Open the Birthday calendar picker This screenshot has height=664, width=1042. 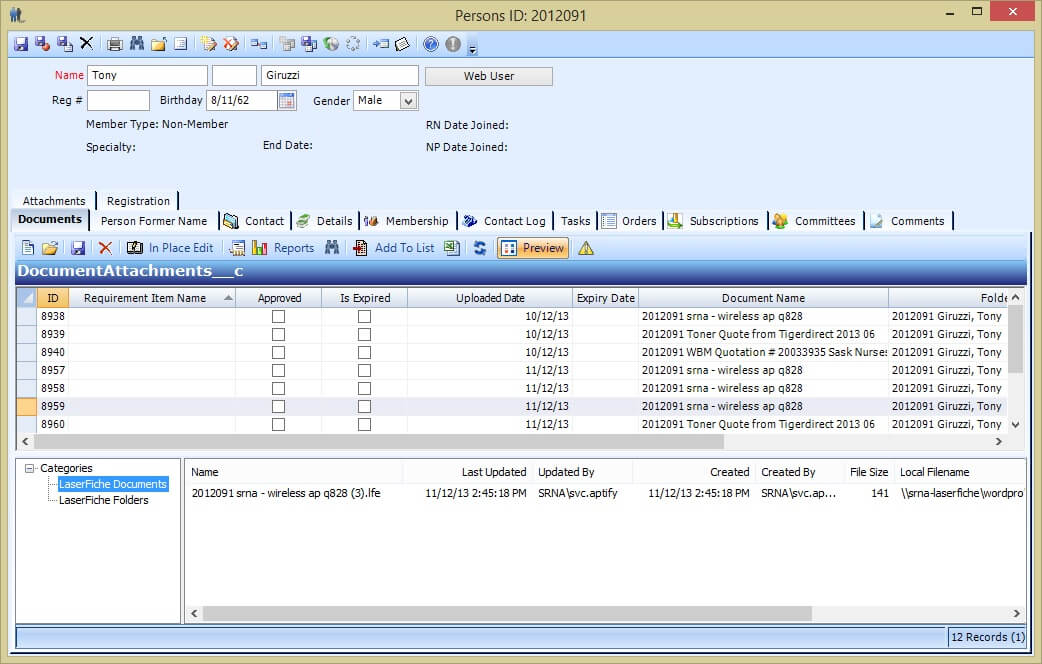click(x=287, y=100)
